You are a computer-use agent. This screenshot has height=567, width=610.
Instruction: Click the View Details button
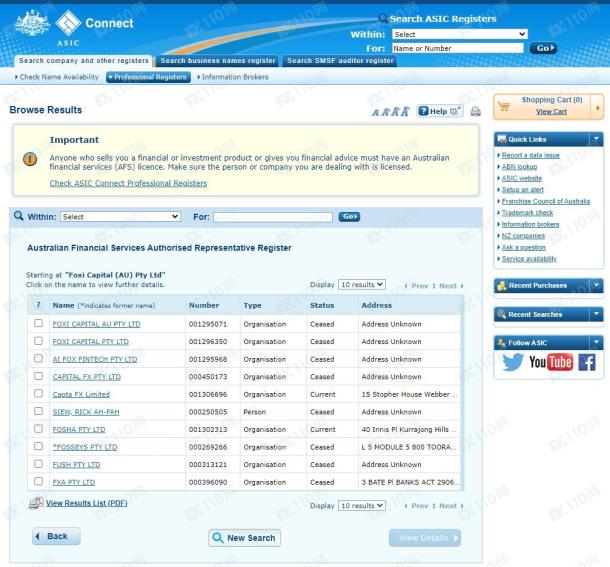(x=425, y=538)
